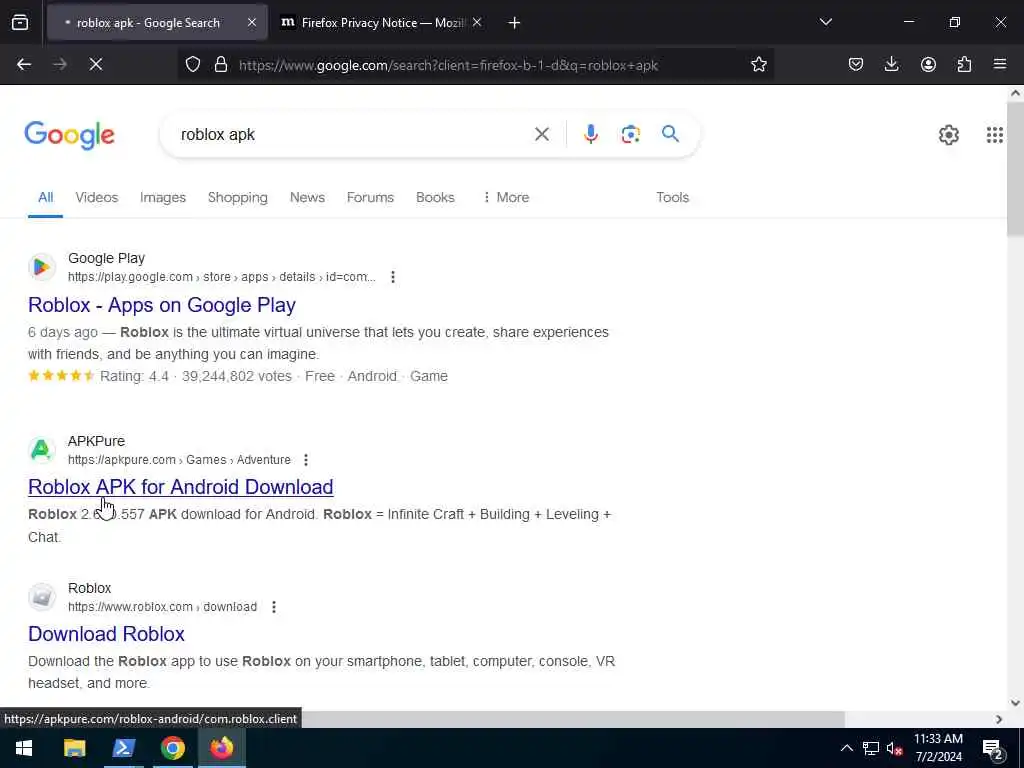The width and height of the screenshot is (1024, 768).
Task: Submit search with magnifier icon
Action: [x=671, y=135]
